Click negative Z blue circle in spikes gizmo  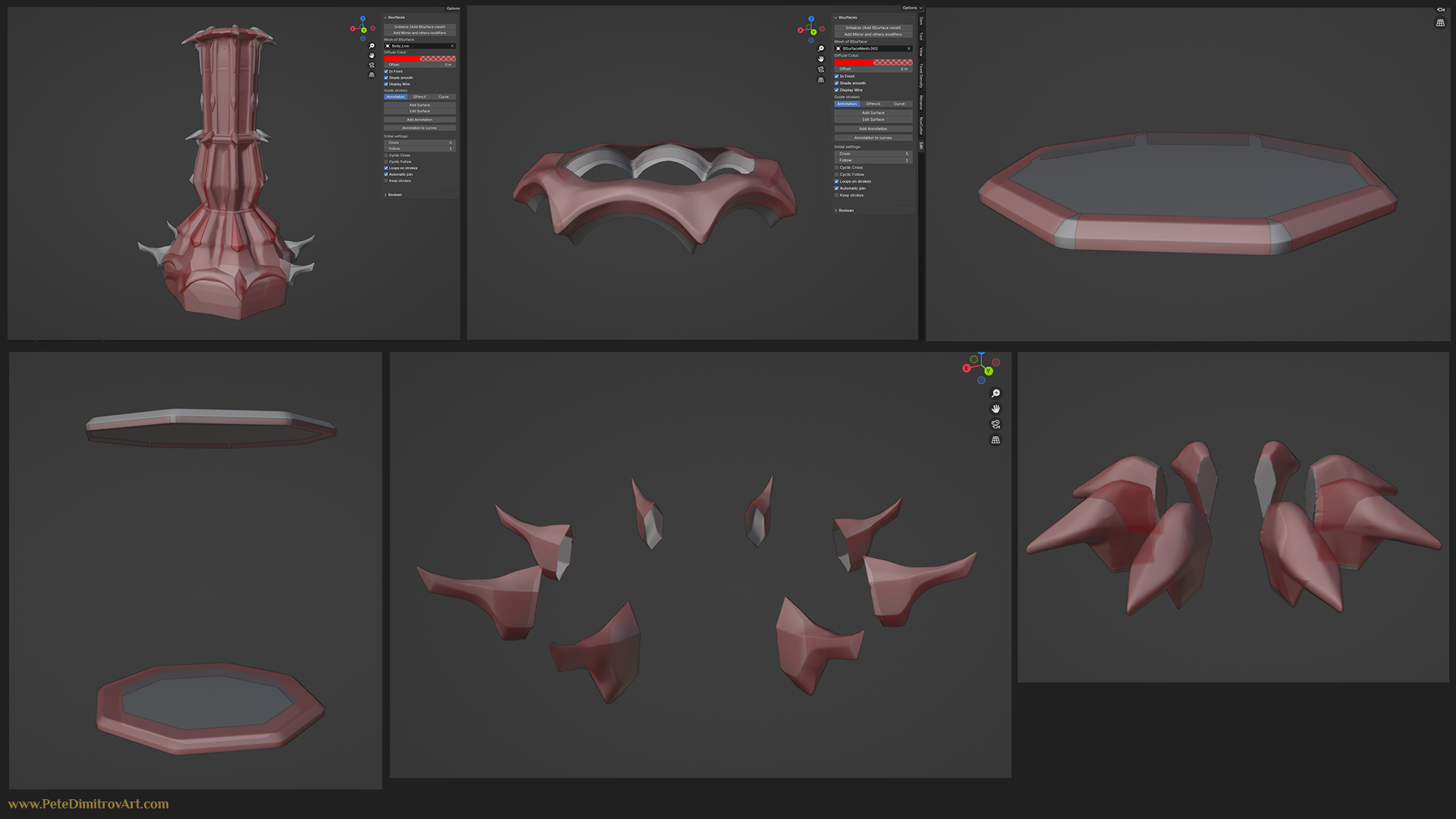point(981,381)
